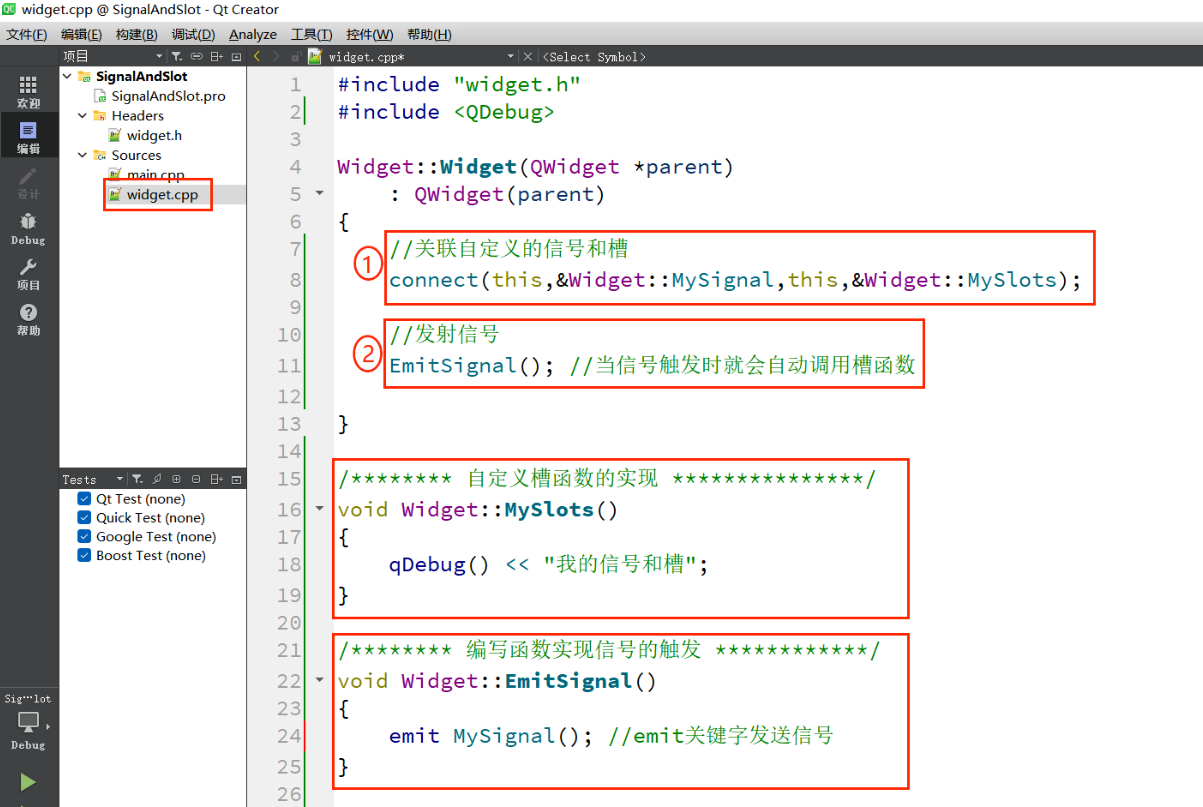This screenshot has height=807, width=1203.
Task: Click the split icon in 项目 panel header
Action: tap(216, 57)
